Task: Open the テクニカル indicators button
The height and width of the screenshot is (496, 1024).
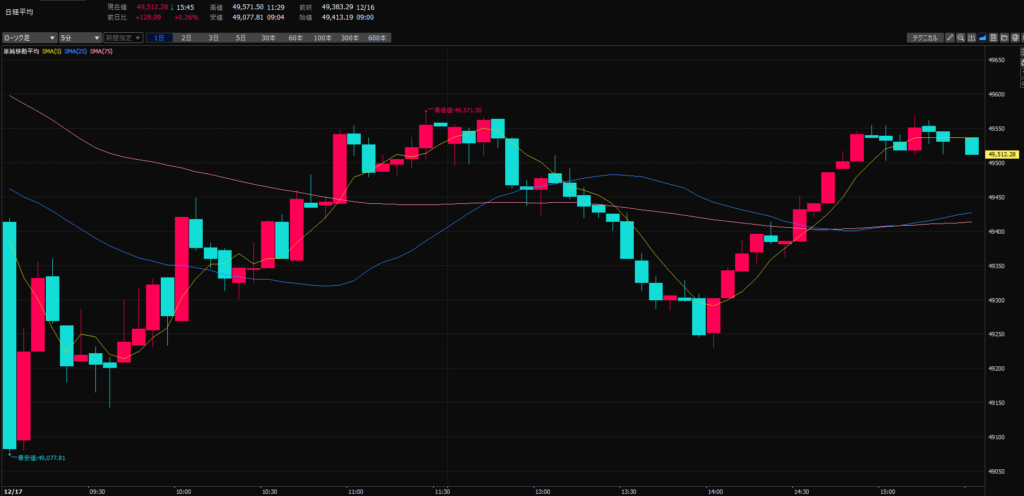Action: (x=923, y=37)
